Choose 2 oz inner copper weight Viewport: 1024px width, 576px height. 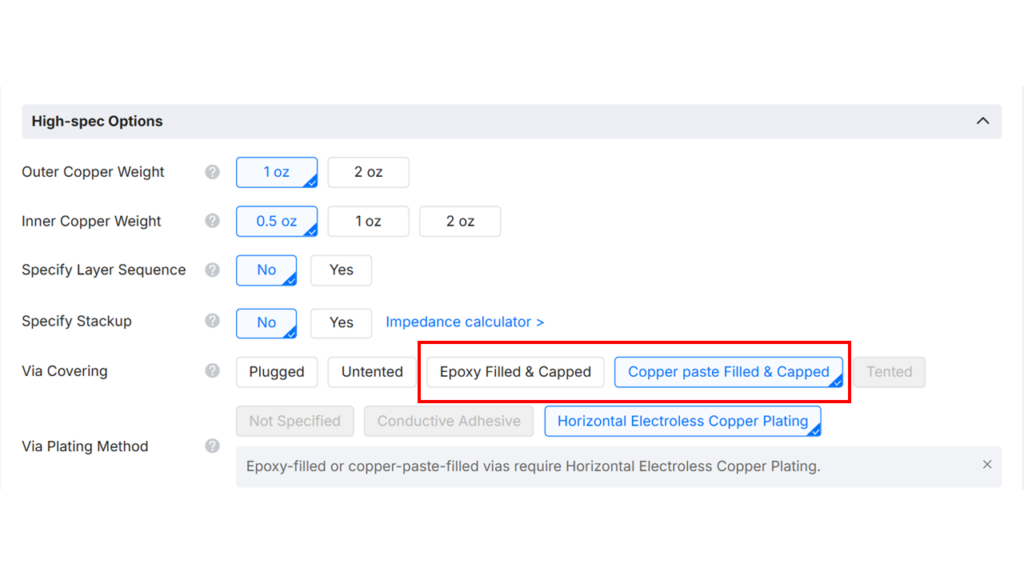click(x=460, y=221)
